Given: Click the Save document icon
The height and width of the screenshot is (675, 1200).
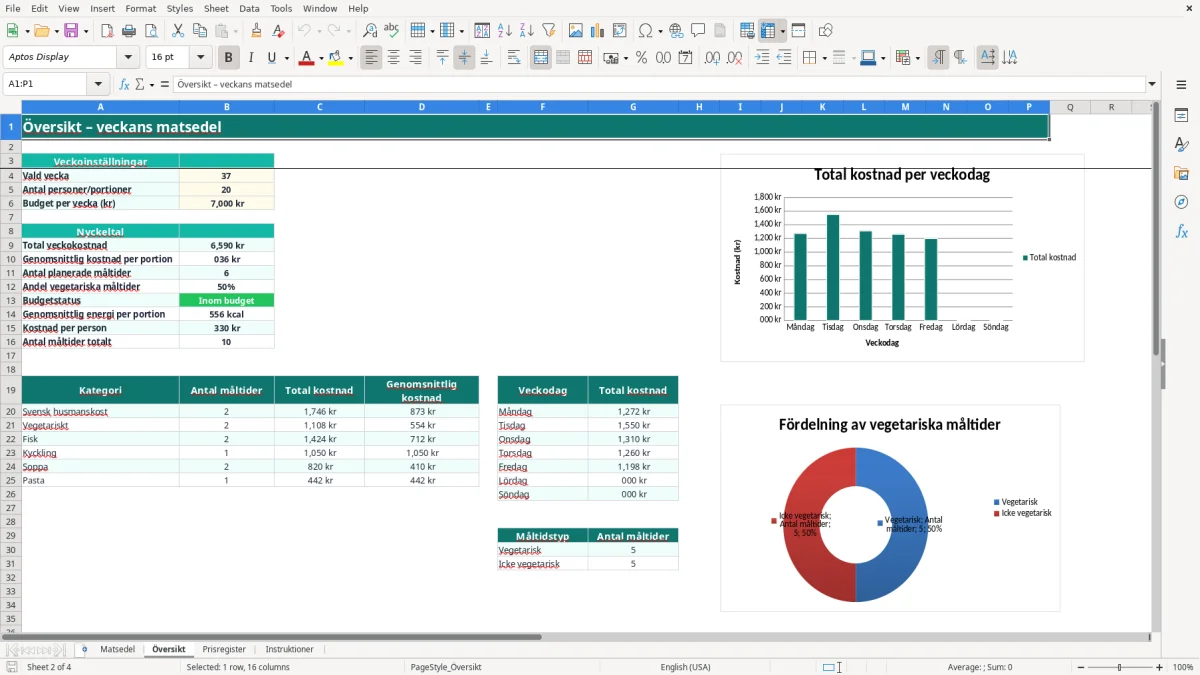Looking at the screenshot, I should point(71,31).
